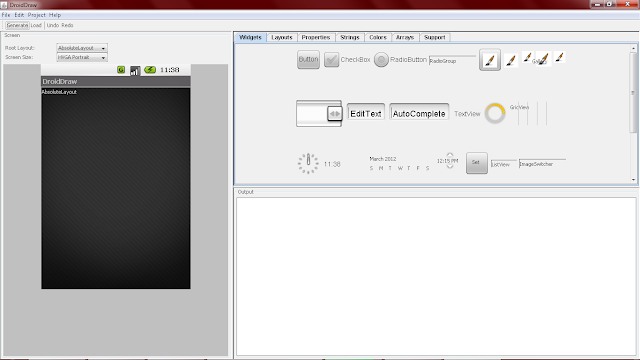Open the Project menu
The height and width of the screenshot is (360, 640).
pyautogui.click(x=36, y=15)
